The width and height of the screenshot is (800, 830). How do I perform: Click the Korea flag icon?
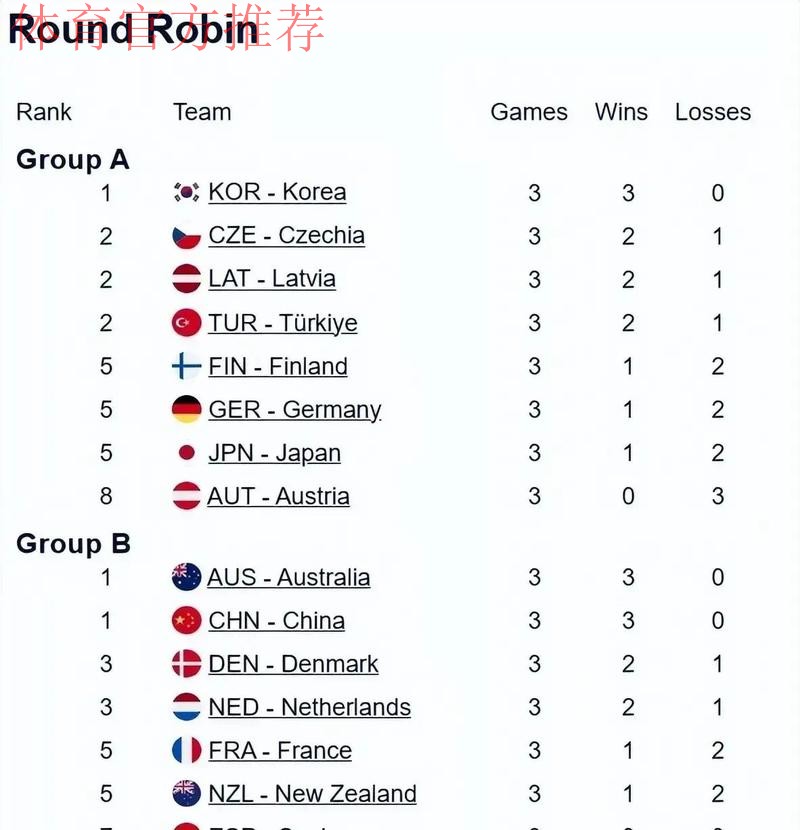point(186,192)
